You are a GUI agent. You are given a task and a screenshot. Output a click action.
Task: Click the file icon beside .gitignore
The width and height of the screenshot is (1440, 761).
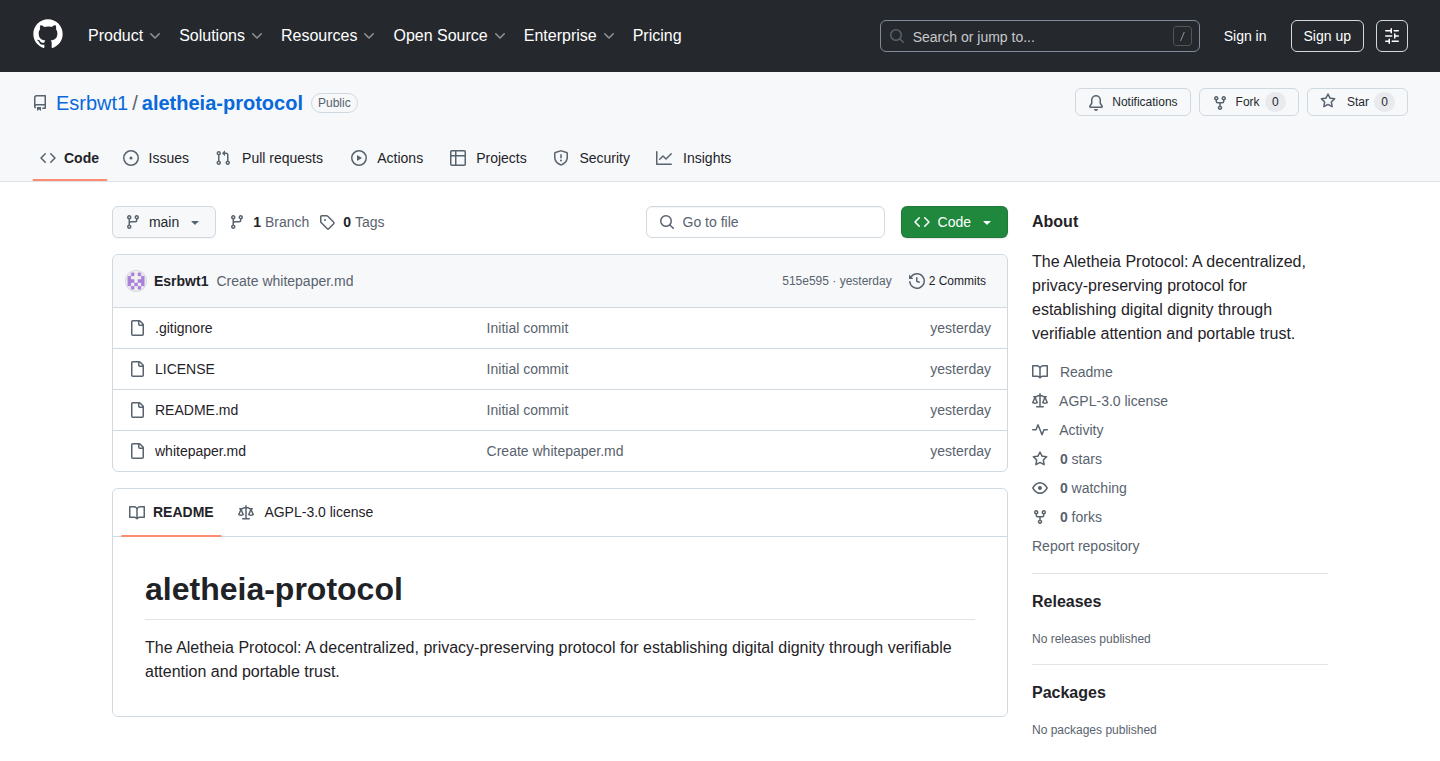pyautogui.click(x=138, y=328)
